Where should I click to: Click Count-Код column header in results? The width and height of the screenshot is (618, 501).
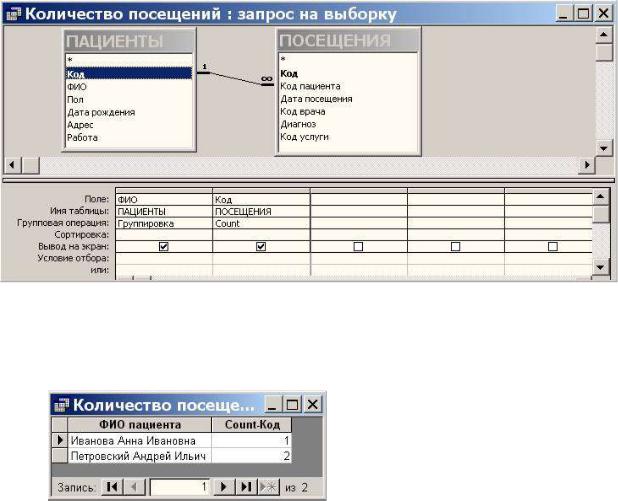[252, 425]
